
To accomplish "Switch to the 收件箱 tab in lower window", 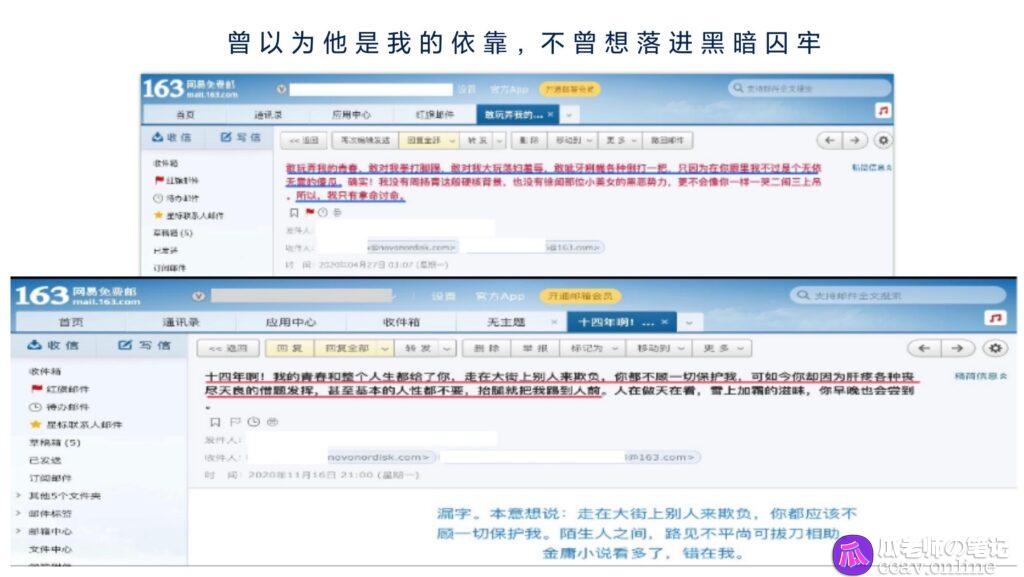I will (x=401, y=322).
